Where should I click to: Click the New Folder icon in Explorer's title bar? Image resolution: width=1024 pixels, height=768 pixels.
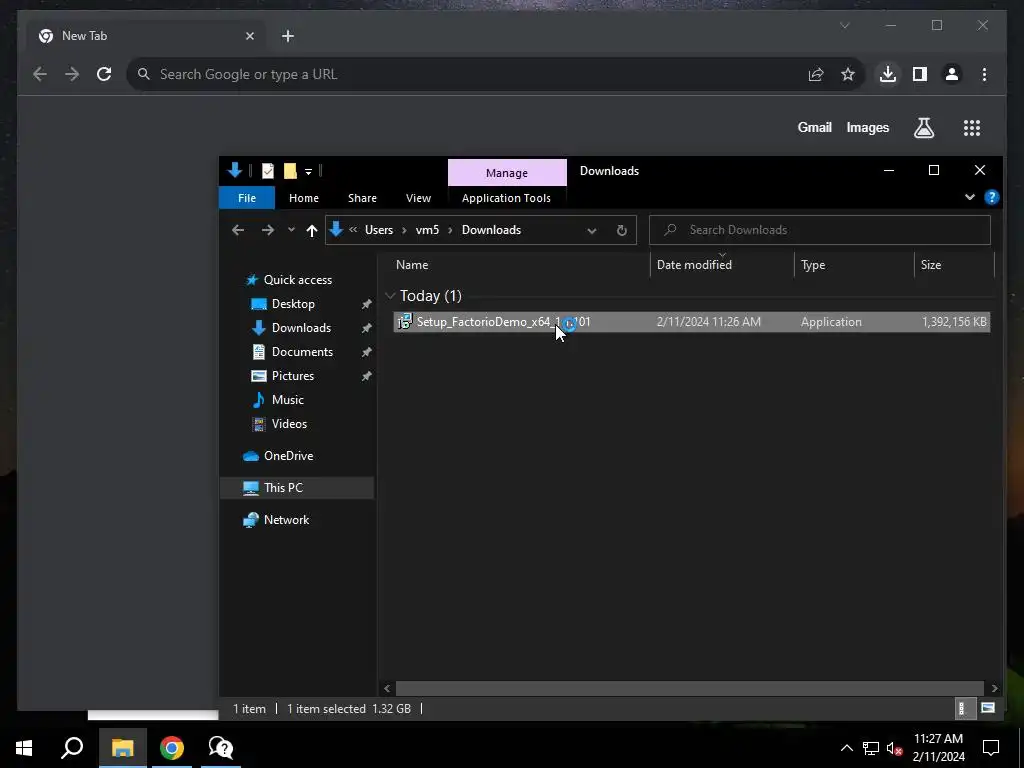(x=290, y=171)
